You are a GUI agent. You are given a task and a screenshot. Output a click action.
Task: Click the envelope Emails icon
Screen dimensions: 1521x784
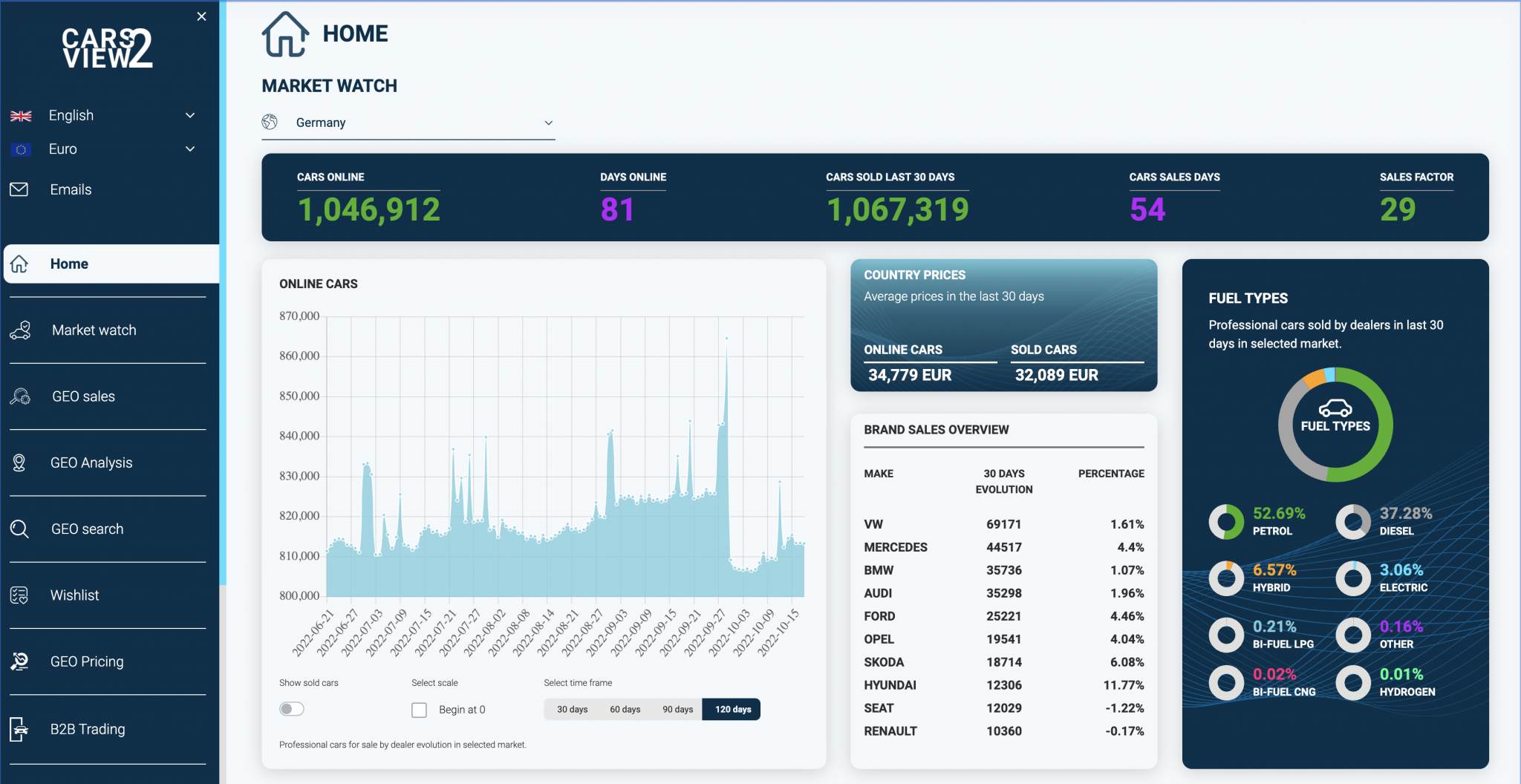pyautogui.click(x=19, y=189)
